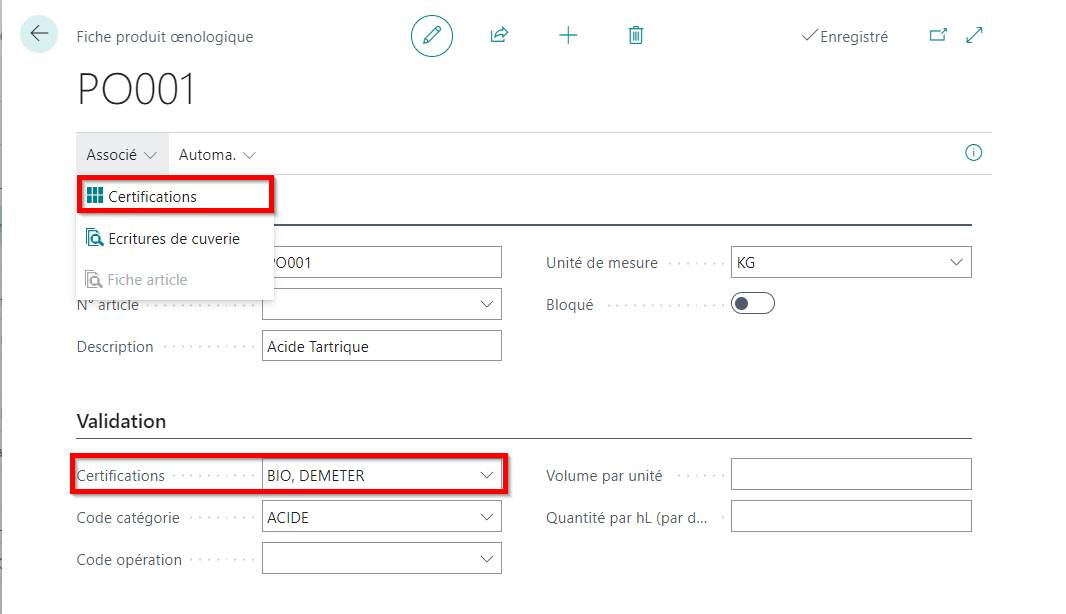This screenshot has height=614, width=1066.
Task: Open Code catégorie ACIDE dropdown
Action: [487, 517]
